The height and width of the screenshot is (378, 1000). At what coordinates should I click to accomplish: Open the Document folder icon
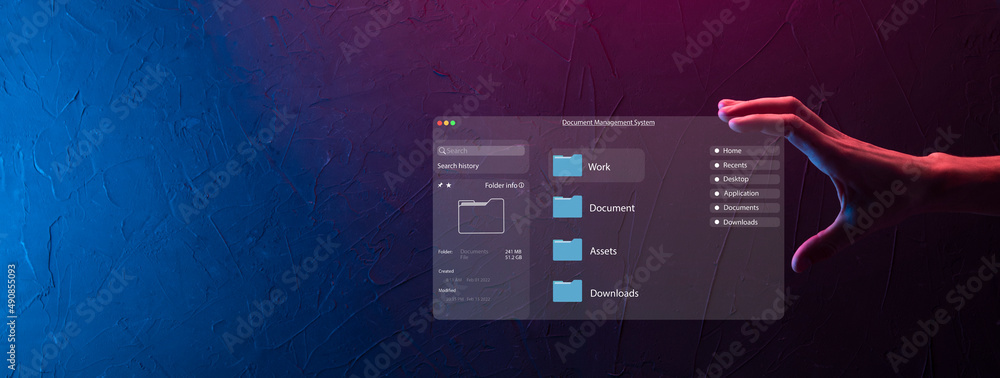(x=567, y=207)
